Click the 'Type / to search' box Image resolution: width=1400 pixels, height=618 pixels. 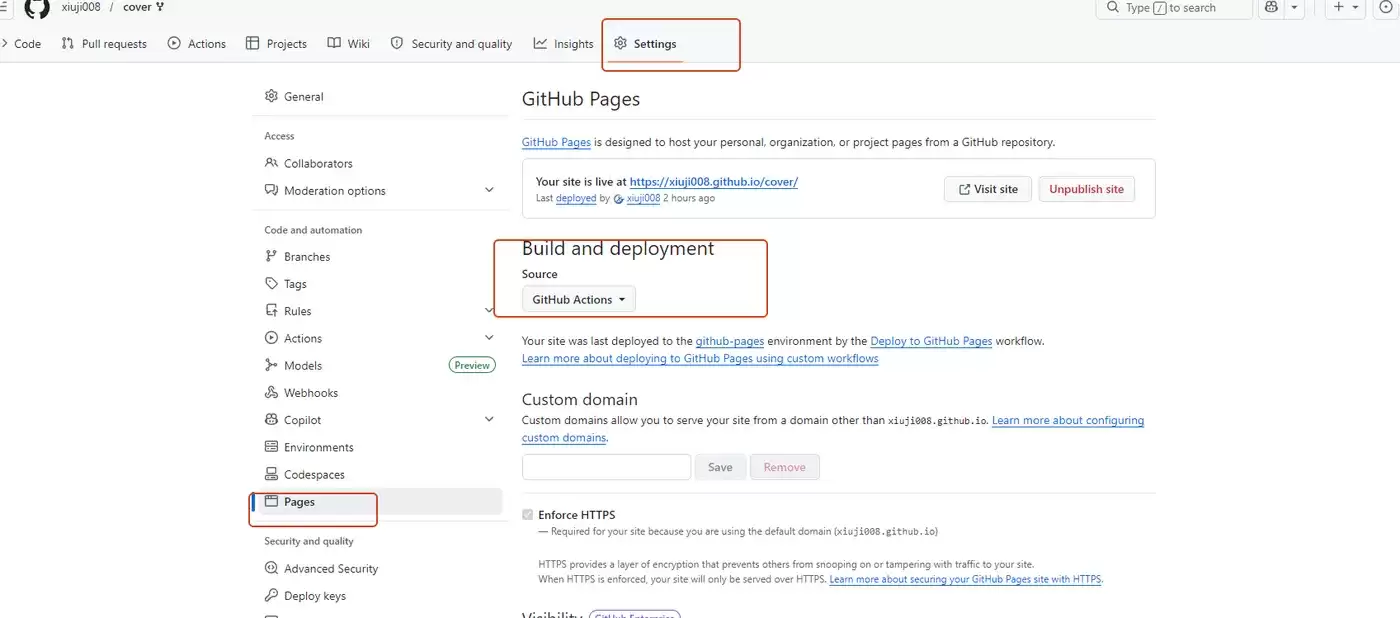click(x=1175, y=8)
